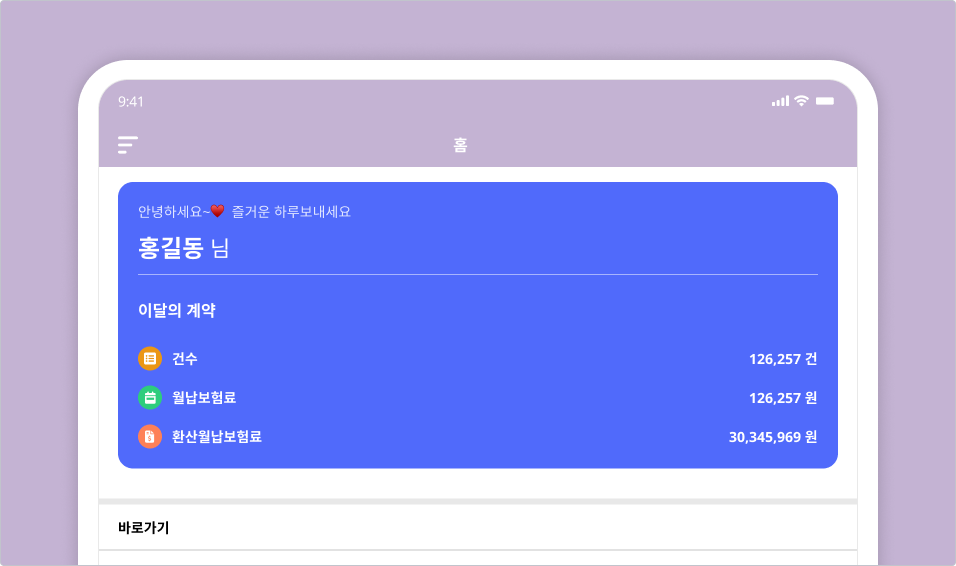The height and width of the screenshot is (566, 956).
Task: Tap the user name 홍길동 님
Action: (184, 247)
